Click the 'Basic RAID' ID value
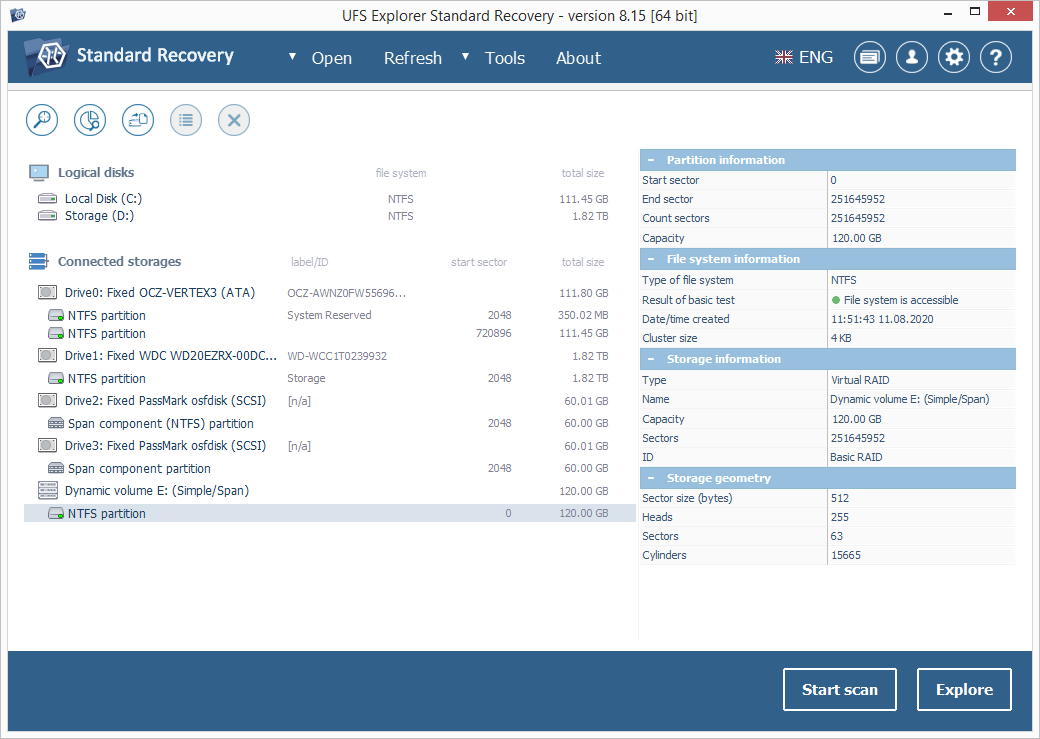1040x739 pixels. (856, 457)
